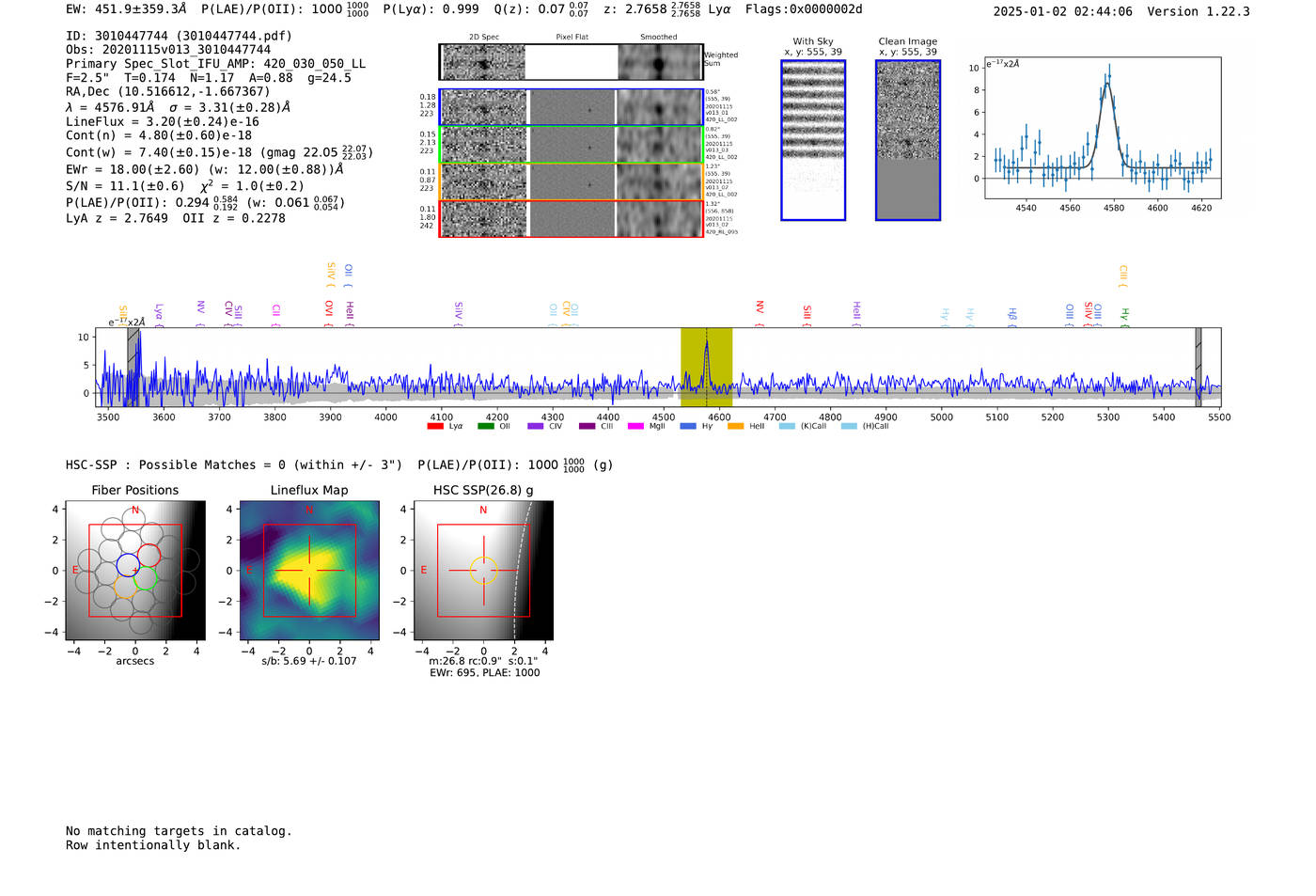
Task: Click the OII z = 0.2278 text
Action: (234, 218)
